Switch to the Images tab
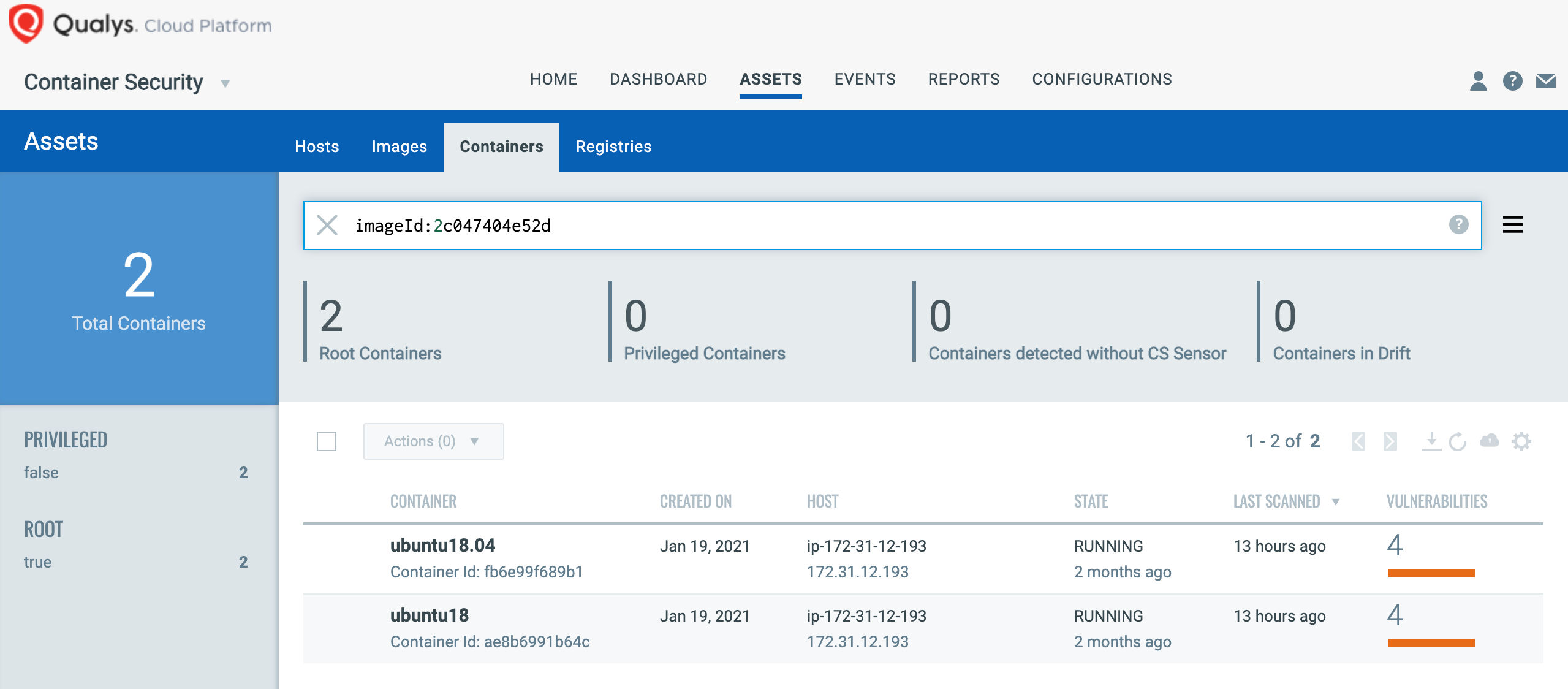The height and width of the screenshot is (689, 1568). 399,147
